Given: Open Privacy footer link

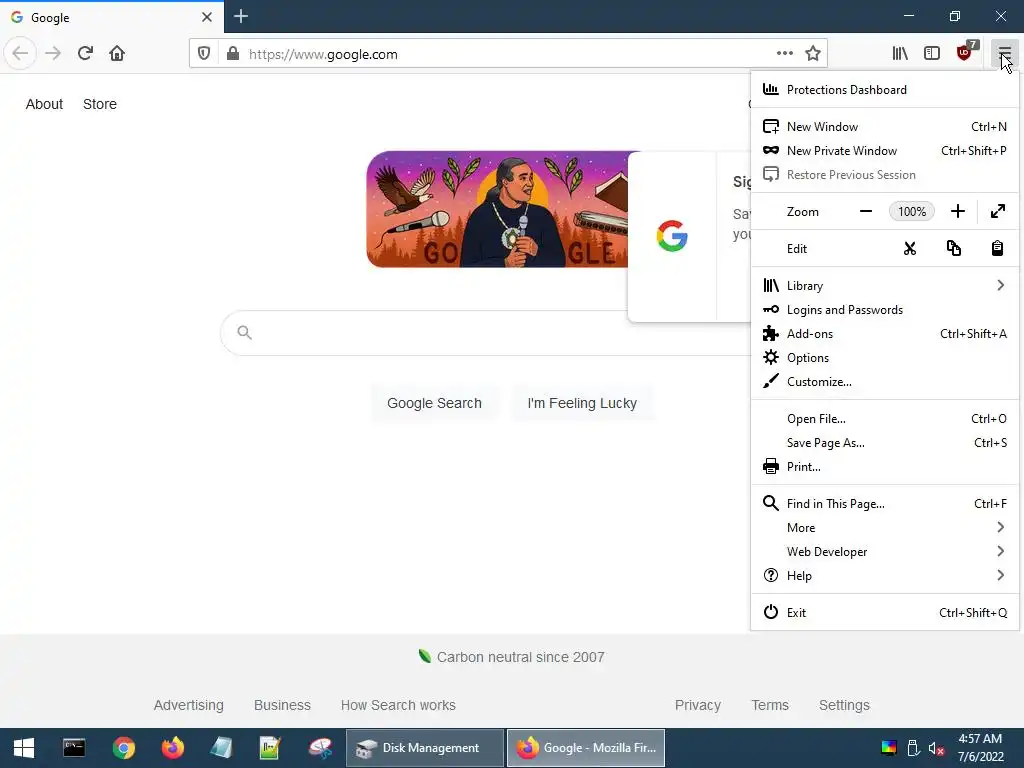Looking at the screenshot, I should click(697, 705).
